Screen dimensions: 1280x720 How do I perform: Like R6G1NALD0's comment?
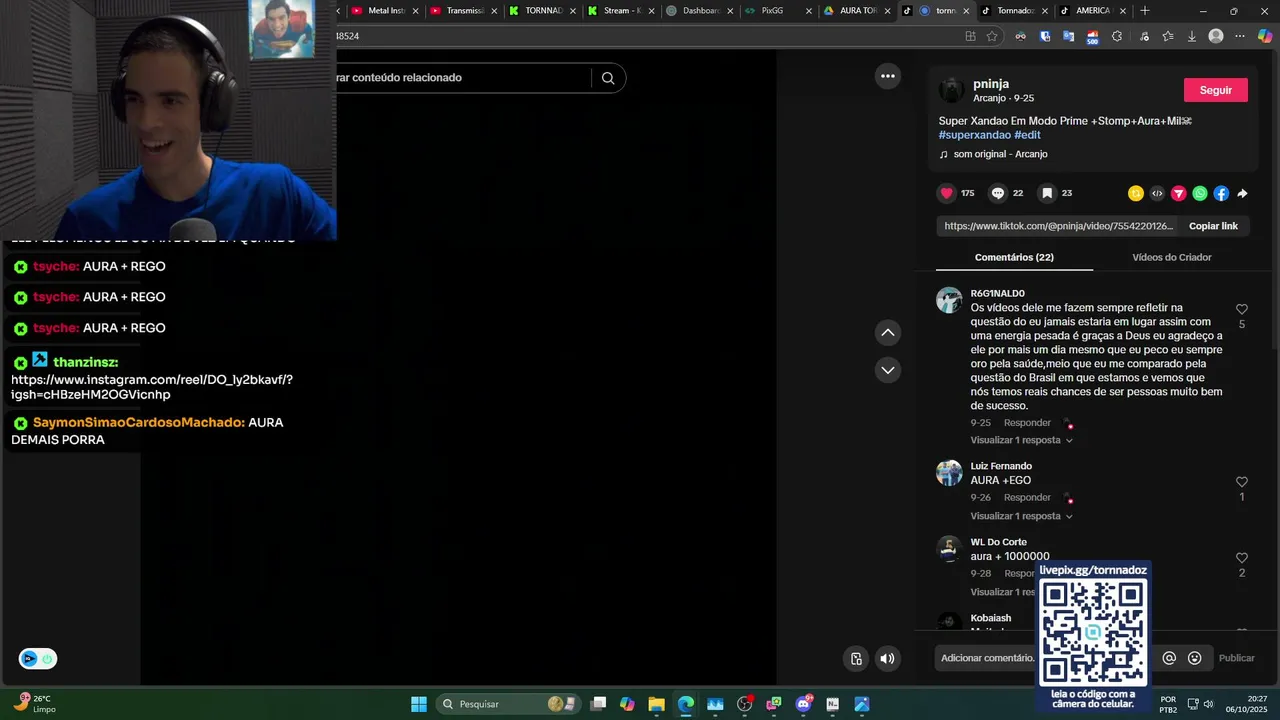1242,310
